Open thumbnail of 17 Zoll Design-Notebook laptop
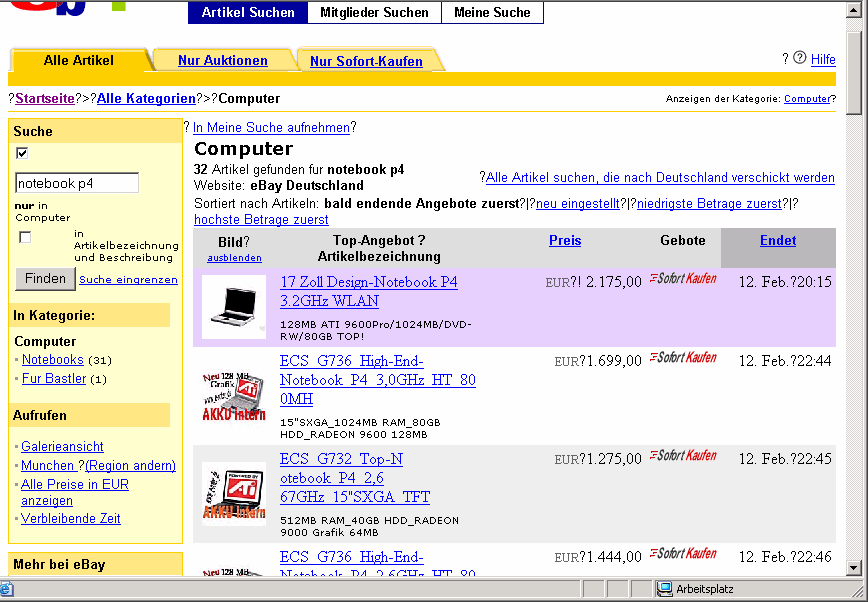Viewport: 868px width, 602px height. (234, 307)
